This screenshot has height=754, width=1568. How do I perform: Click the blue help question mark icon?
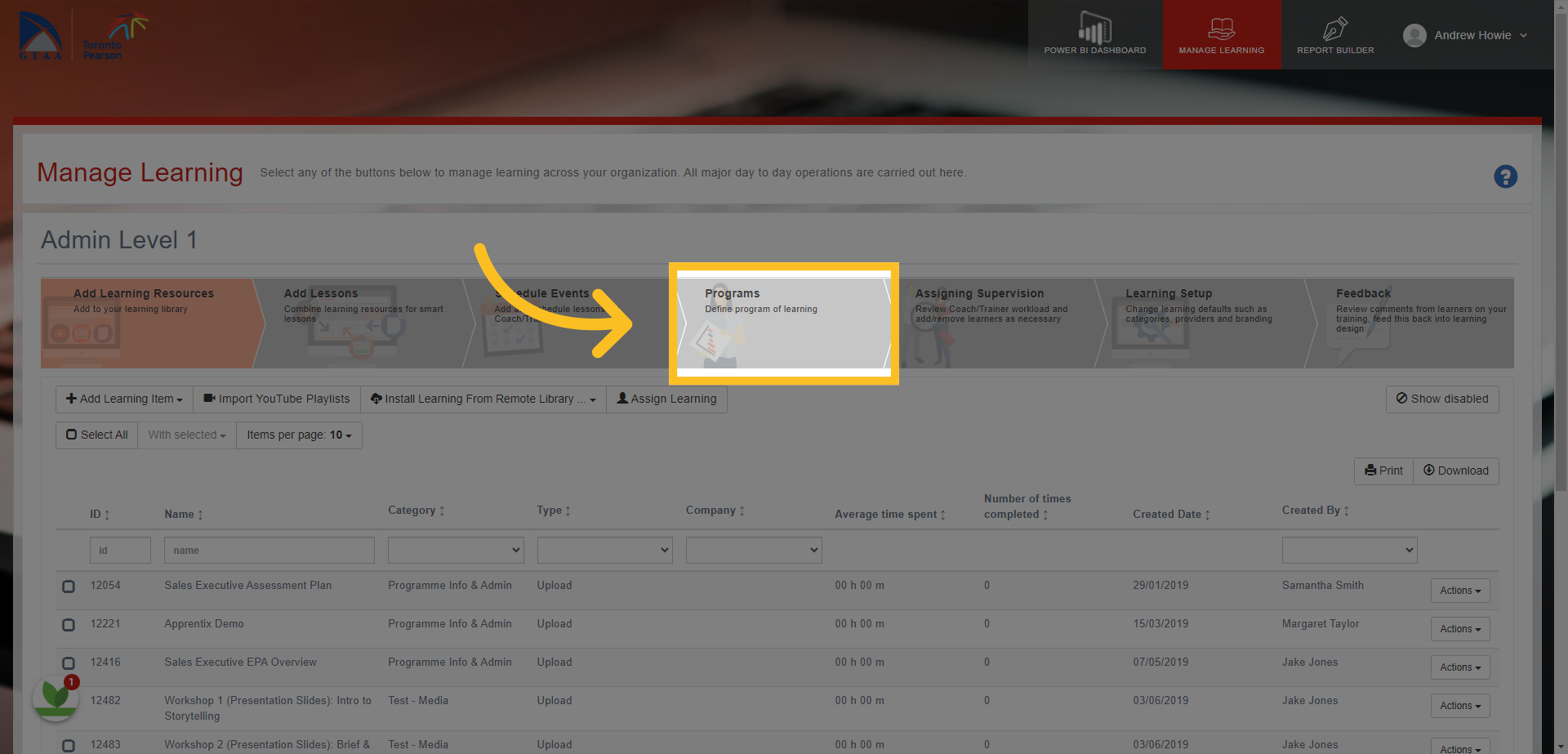(x=1505, y=176)
